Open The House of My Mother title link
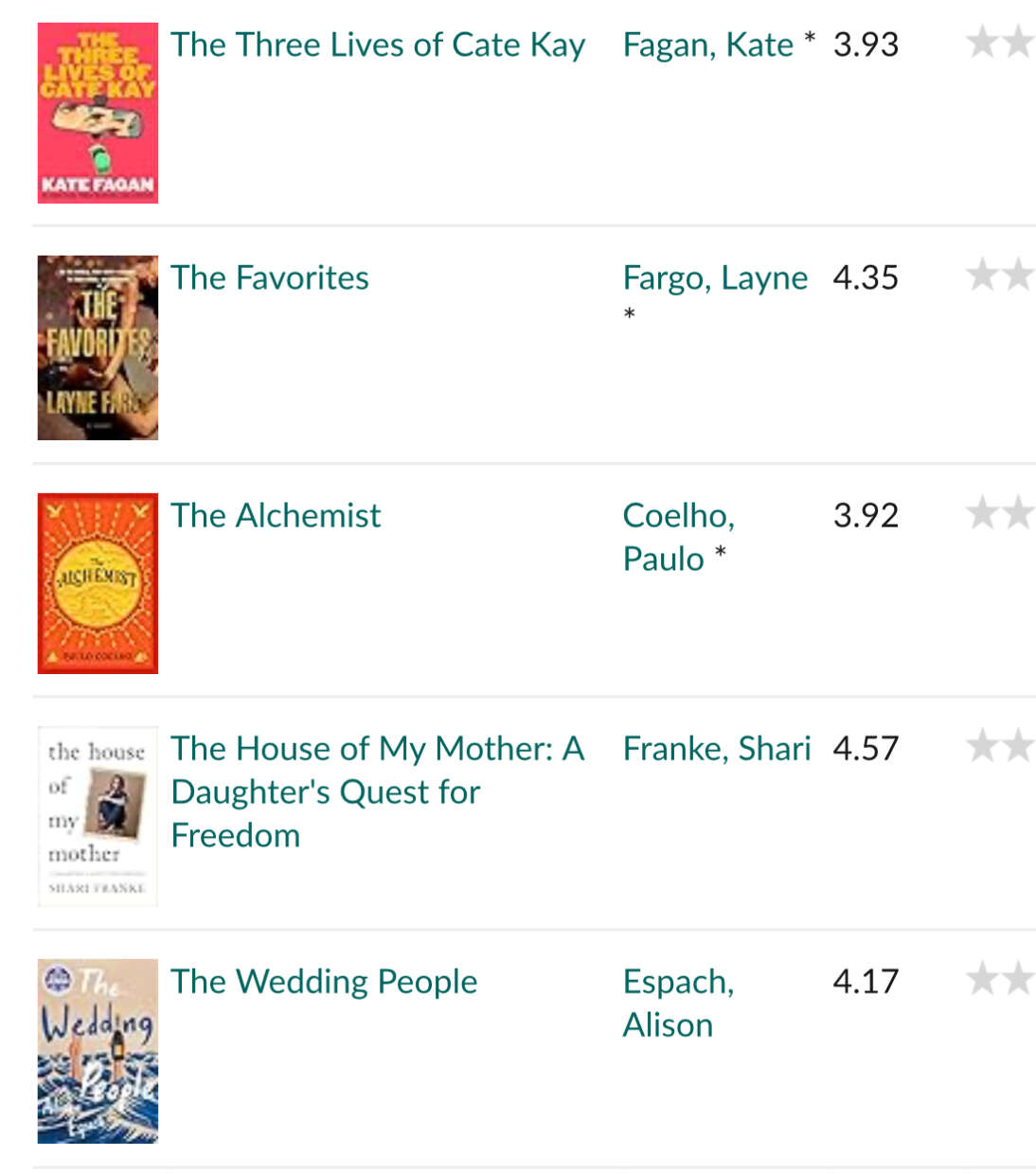Viewport: 1036px width, 1174px height. pyautogui.click(x=377, y=792)
